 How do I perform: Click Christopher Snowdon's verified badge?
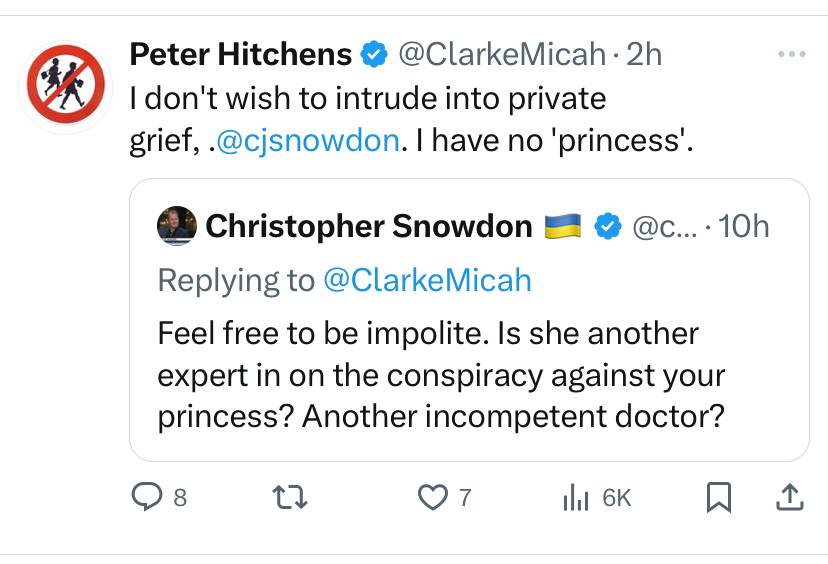click(x=608, y=226)
